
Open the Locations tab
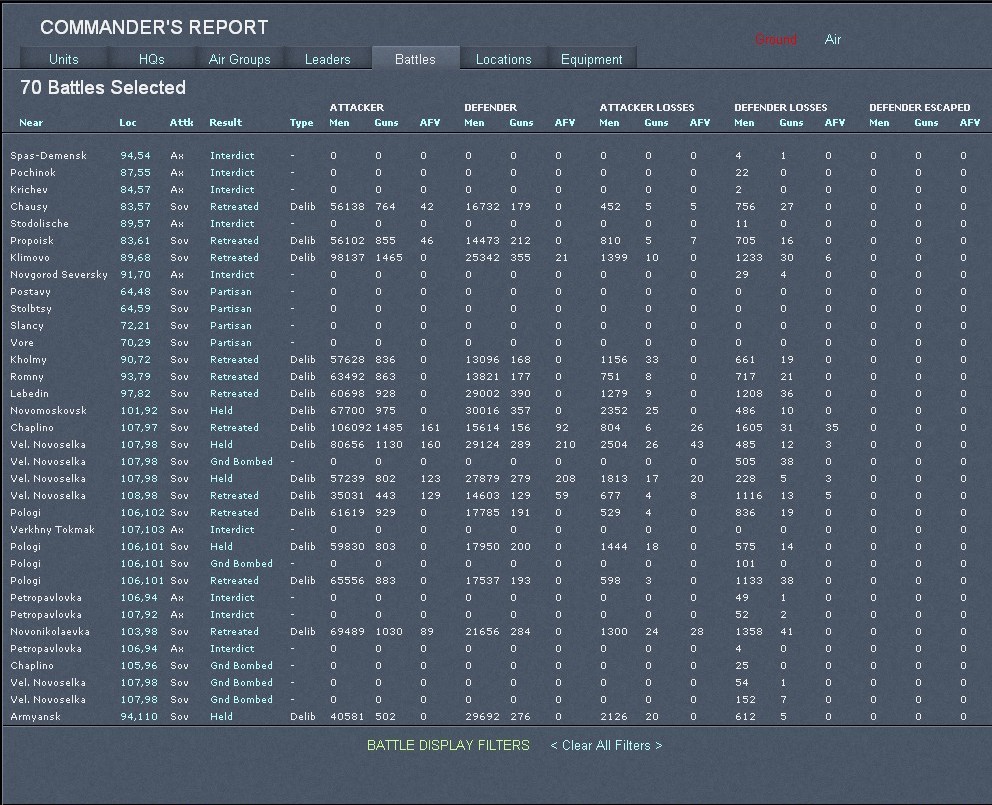coord(503,59)
